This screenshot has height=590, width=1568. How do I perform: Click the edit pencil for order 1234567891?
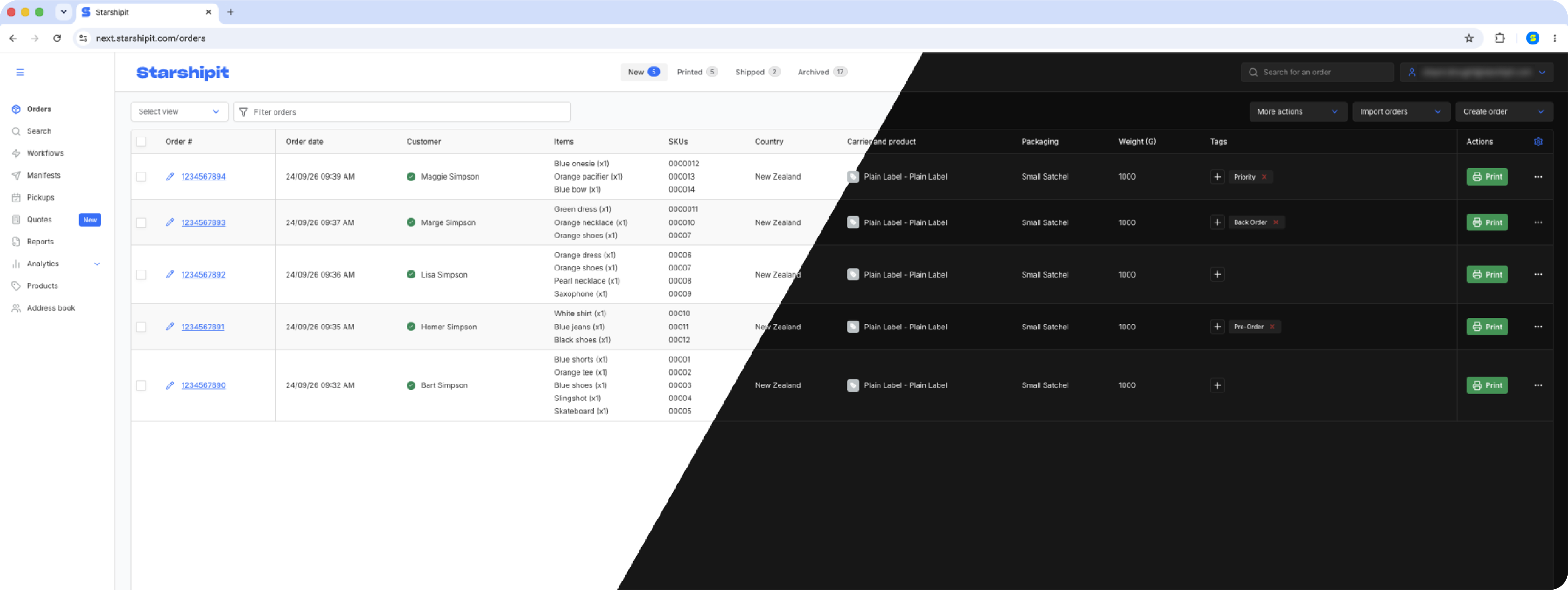pos(170,327)
